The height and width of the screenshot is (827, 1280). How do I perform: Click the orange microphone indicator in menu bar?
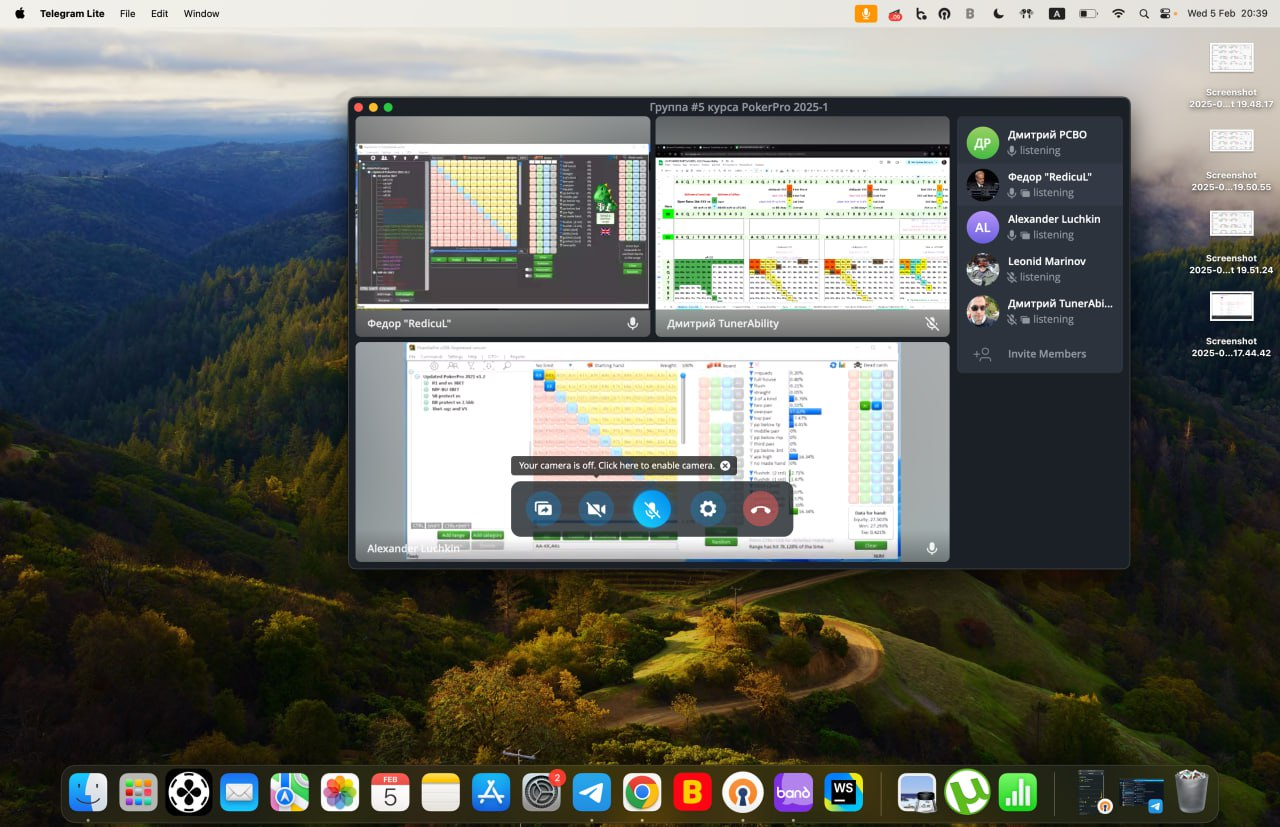click(866, 14)
